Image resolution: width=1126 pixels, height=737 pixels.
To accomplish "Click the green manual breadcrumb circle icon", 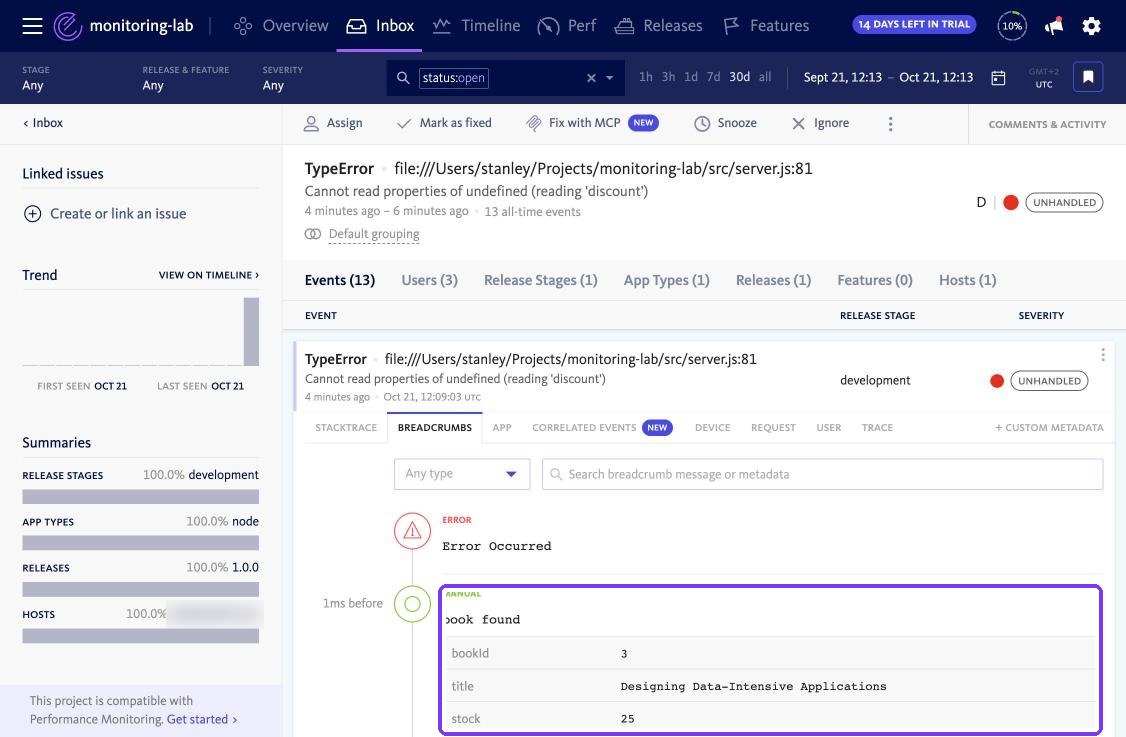I will (x=412, y=604).
